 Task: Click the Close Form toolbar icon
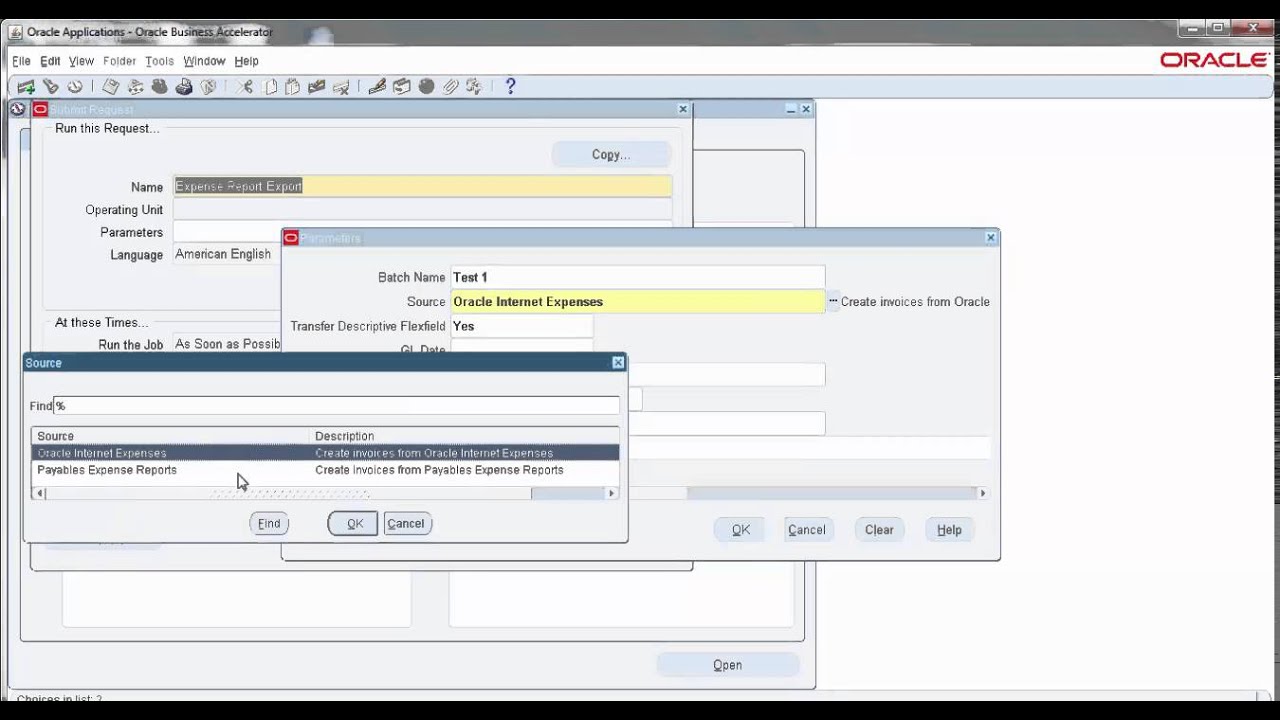(208, 87)
